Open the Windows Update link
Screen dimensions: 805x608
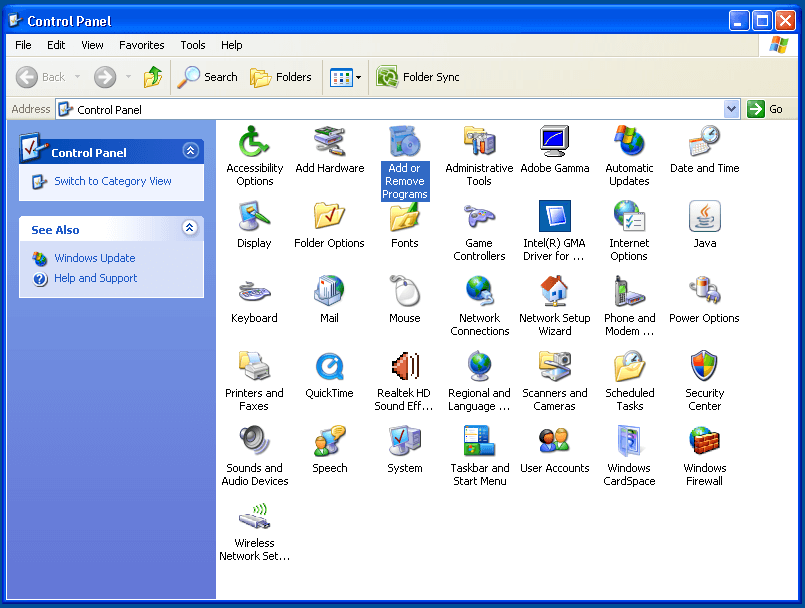[x=94, y=258]
